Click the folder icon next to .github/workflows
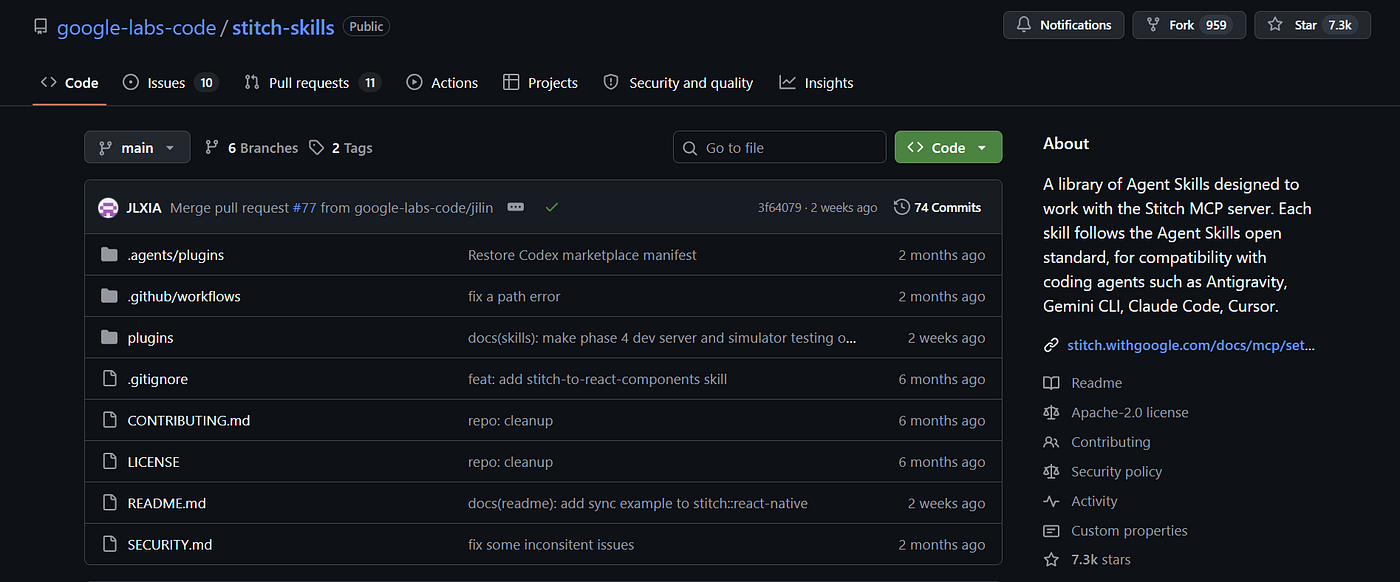The width and height of the screenshot is (1400, 582). pos(109,296)
